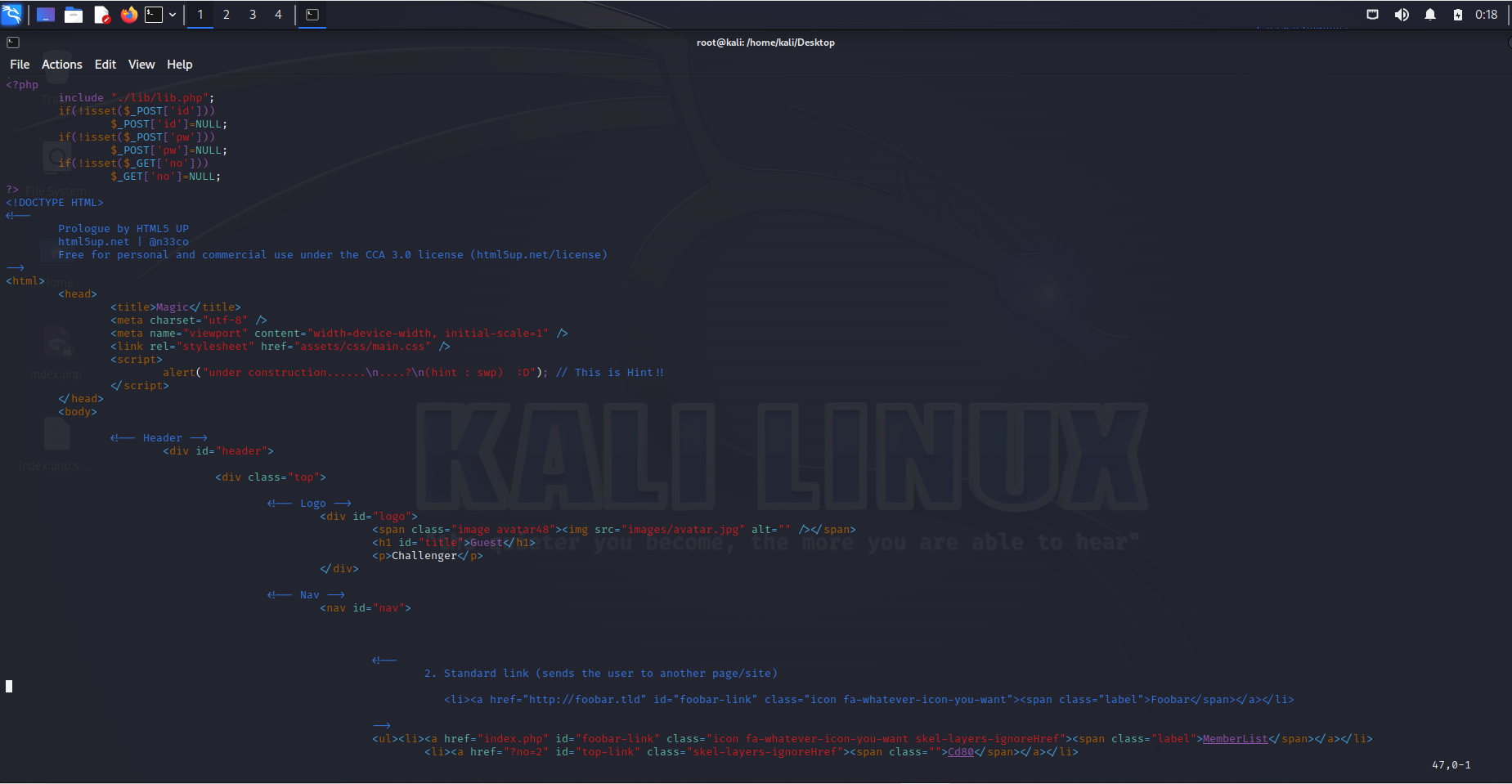
Task: Open the Help menu
Action: [x=180, y=65]
